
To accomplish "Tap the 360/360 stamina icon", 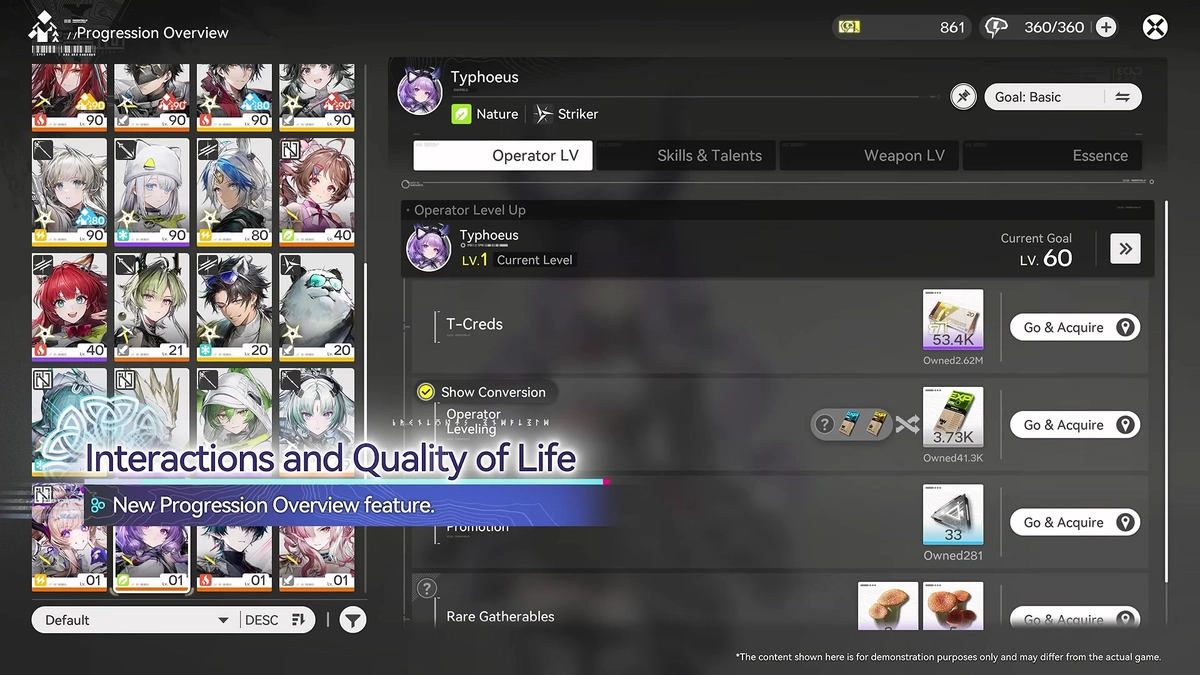I will click(x=996, y=27).
